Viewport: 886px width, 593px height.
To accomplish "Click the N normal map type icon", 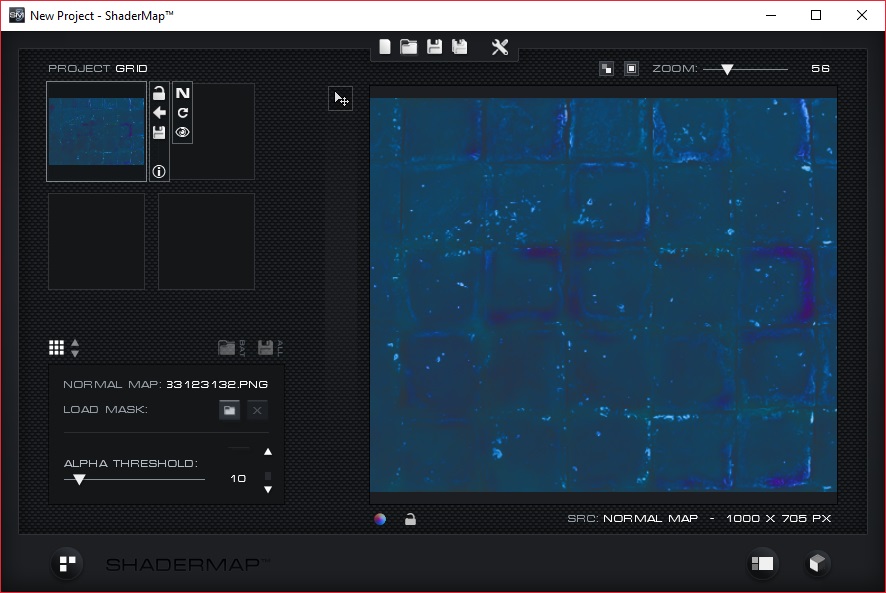I will (183, 93).
